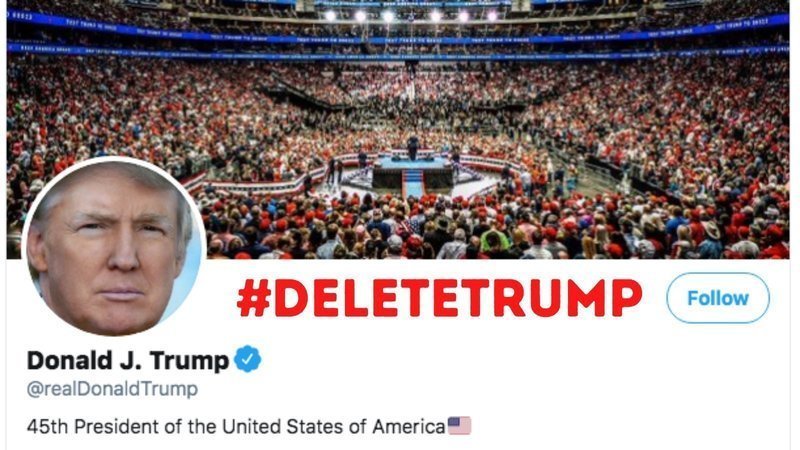Click "Trump" in the bold display name

(x=189, y=361)
